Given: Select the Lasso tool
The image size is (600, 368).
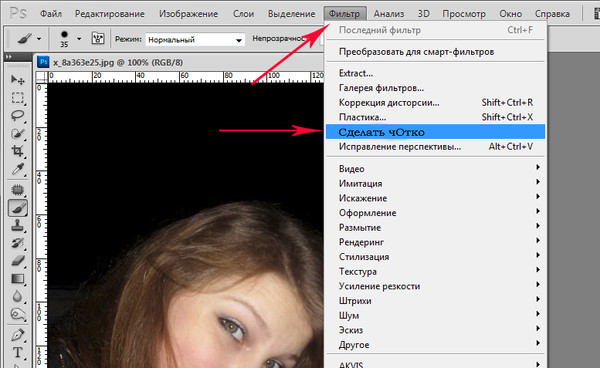Looking at the screenshot, I should 18,116.
